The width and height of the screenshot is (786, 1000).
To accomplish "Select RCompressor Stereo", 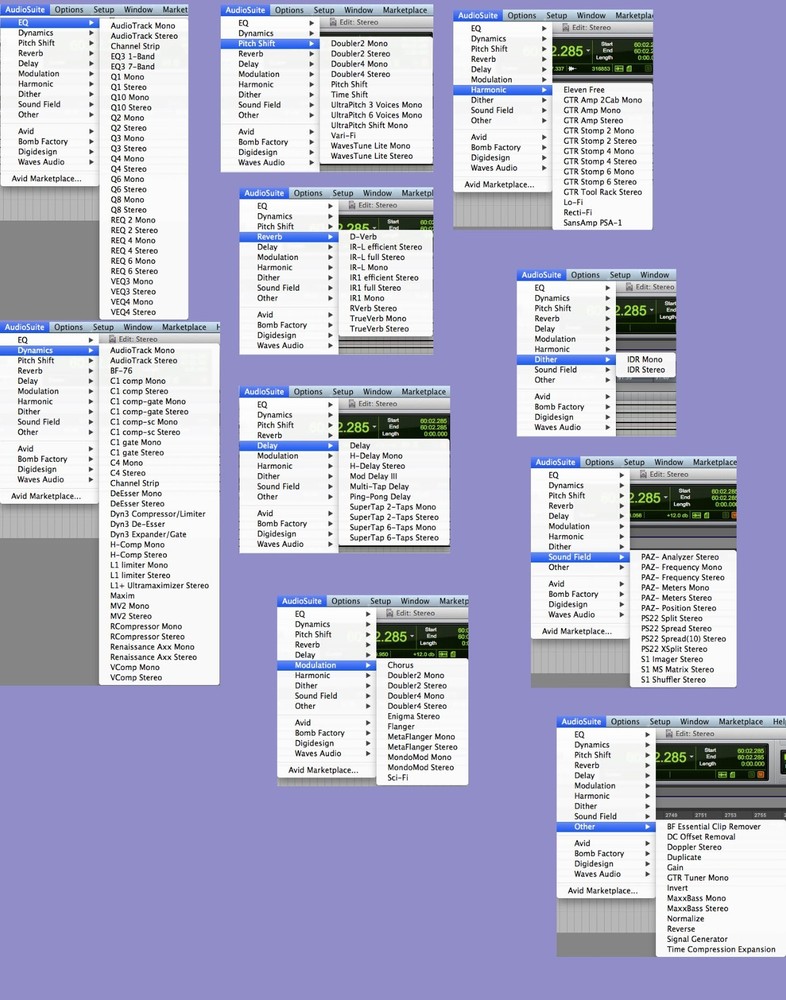I will 147,636.
